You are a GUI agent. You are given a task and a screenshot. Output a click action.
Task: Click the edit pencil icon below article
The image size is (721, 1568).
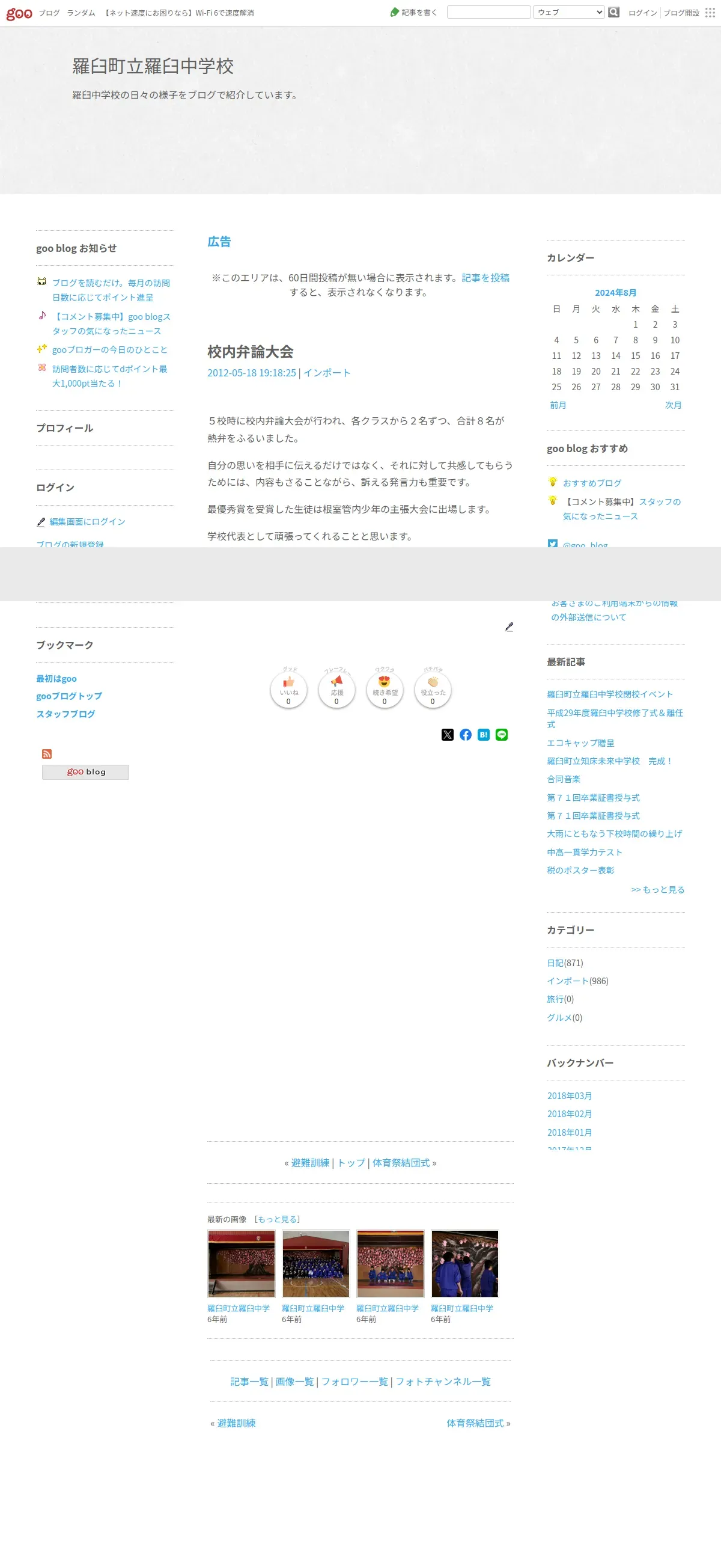[510, 626]
